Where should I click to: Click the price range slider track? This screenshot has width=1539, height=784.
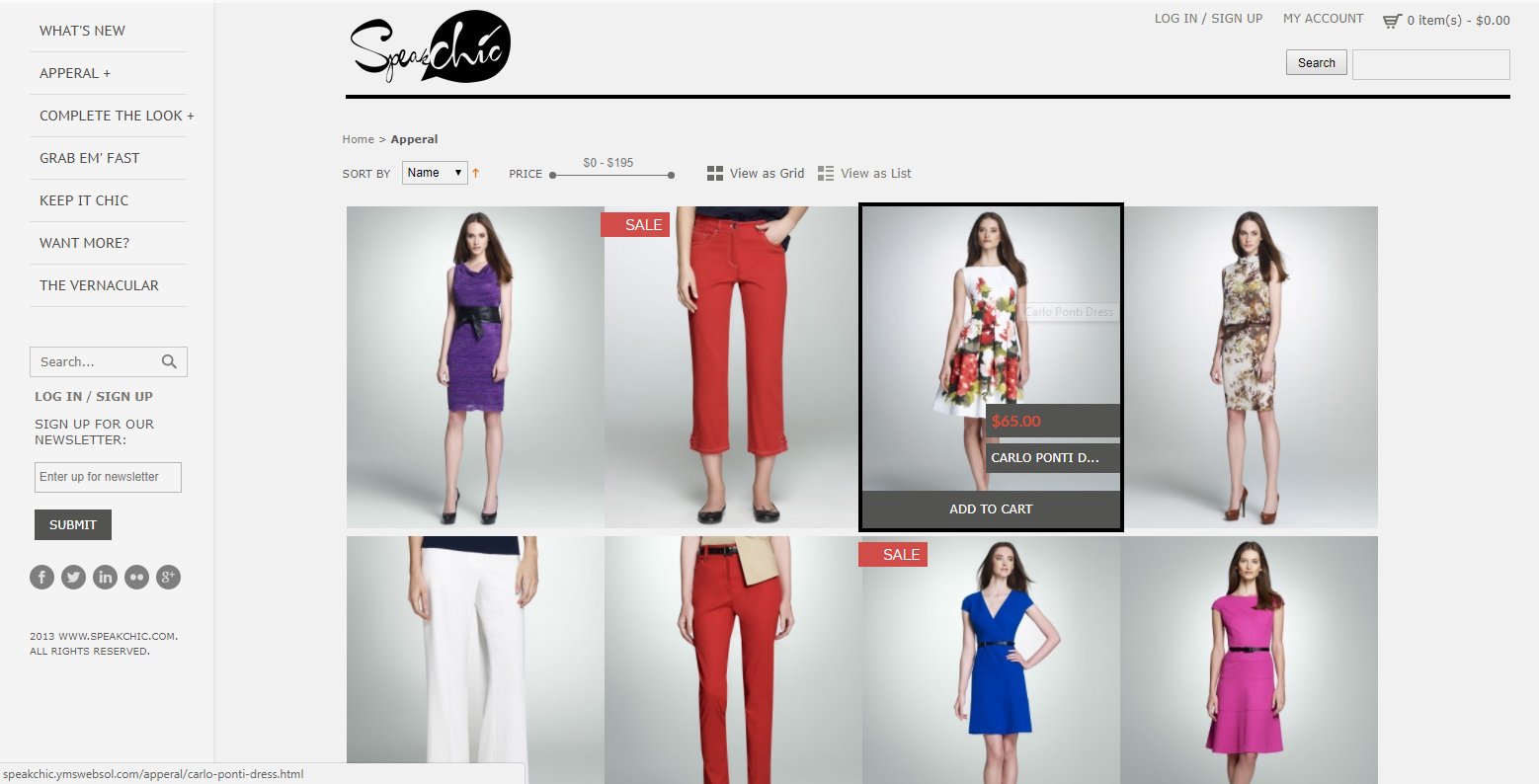[x=612, y=175]
